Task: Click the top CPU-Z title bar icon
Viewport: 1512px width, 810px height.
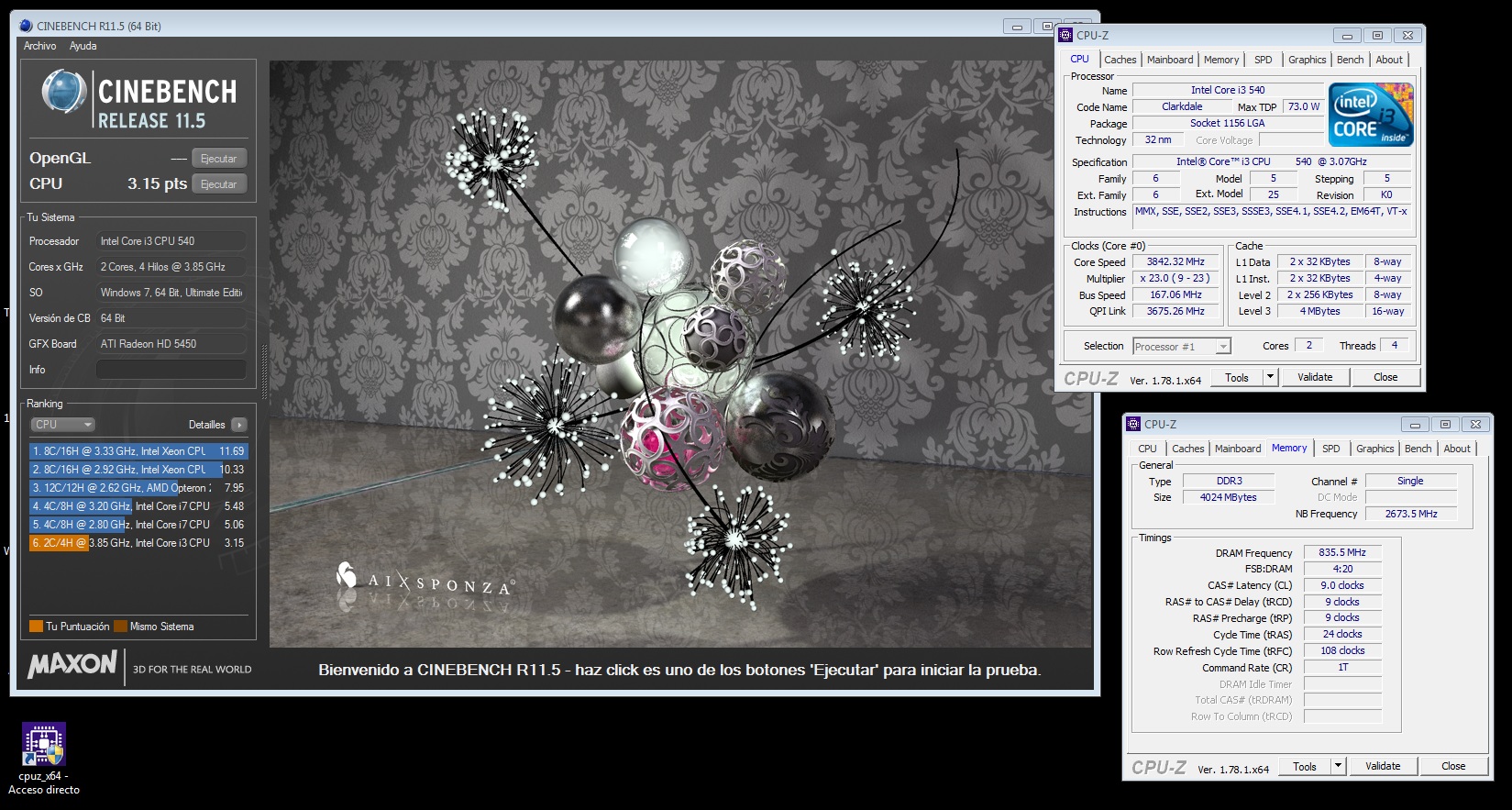Action: (1065, 35)
